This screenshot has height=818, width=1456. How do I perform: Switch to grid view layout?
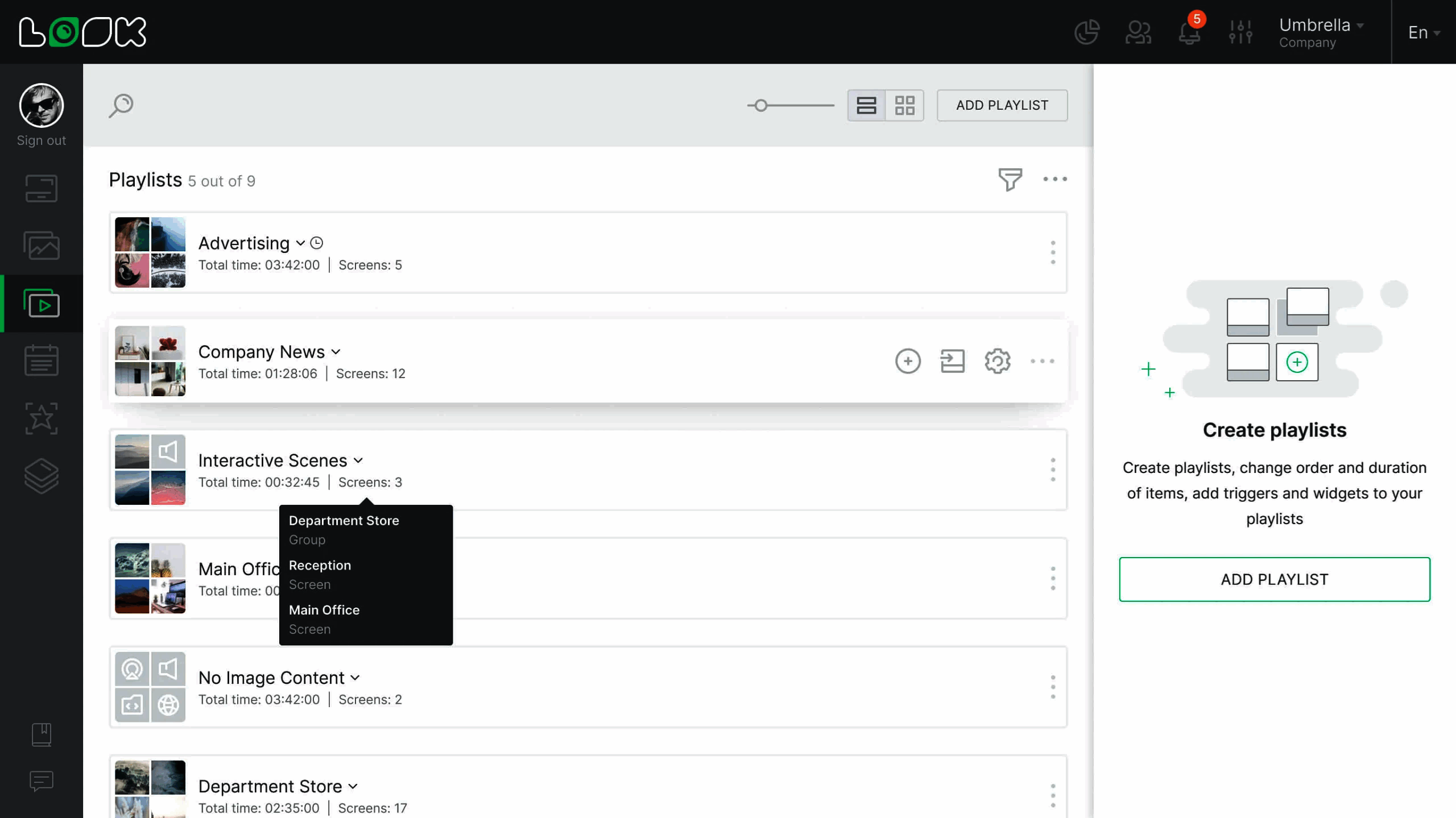tap(904, 105)
